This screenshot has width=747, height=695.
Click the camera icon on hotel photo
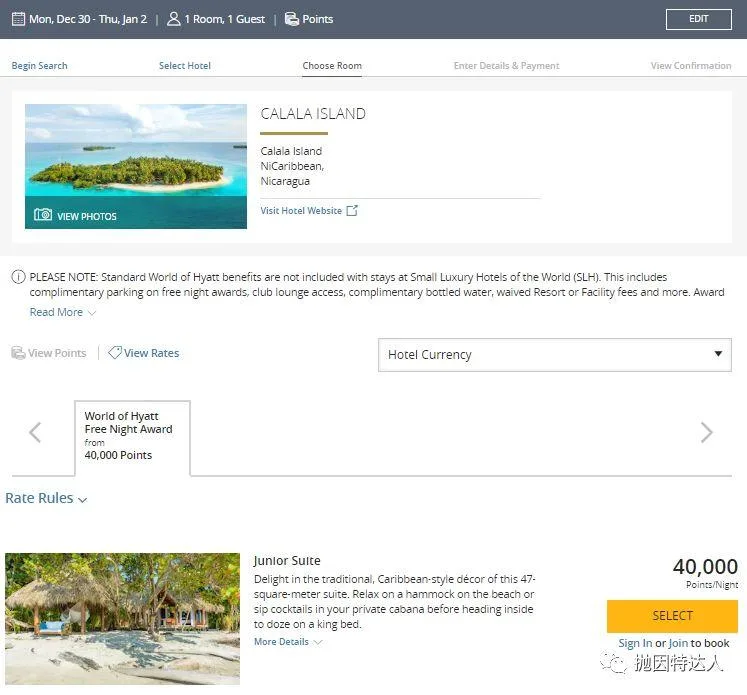[x=43, y=215]
